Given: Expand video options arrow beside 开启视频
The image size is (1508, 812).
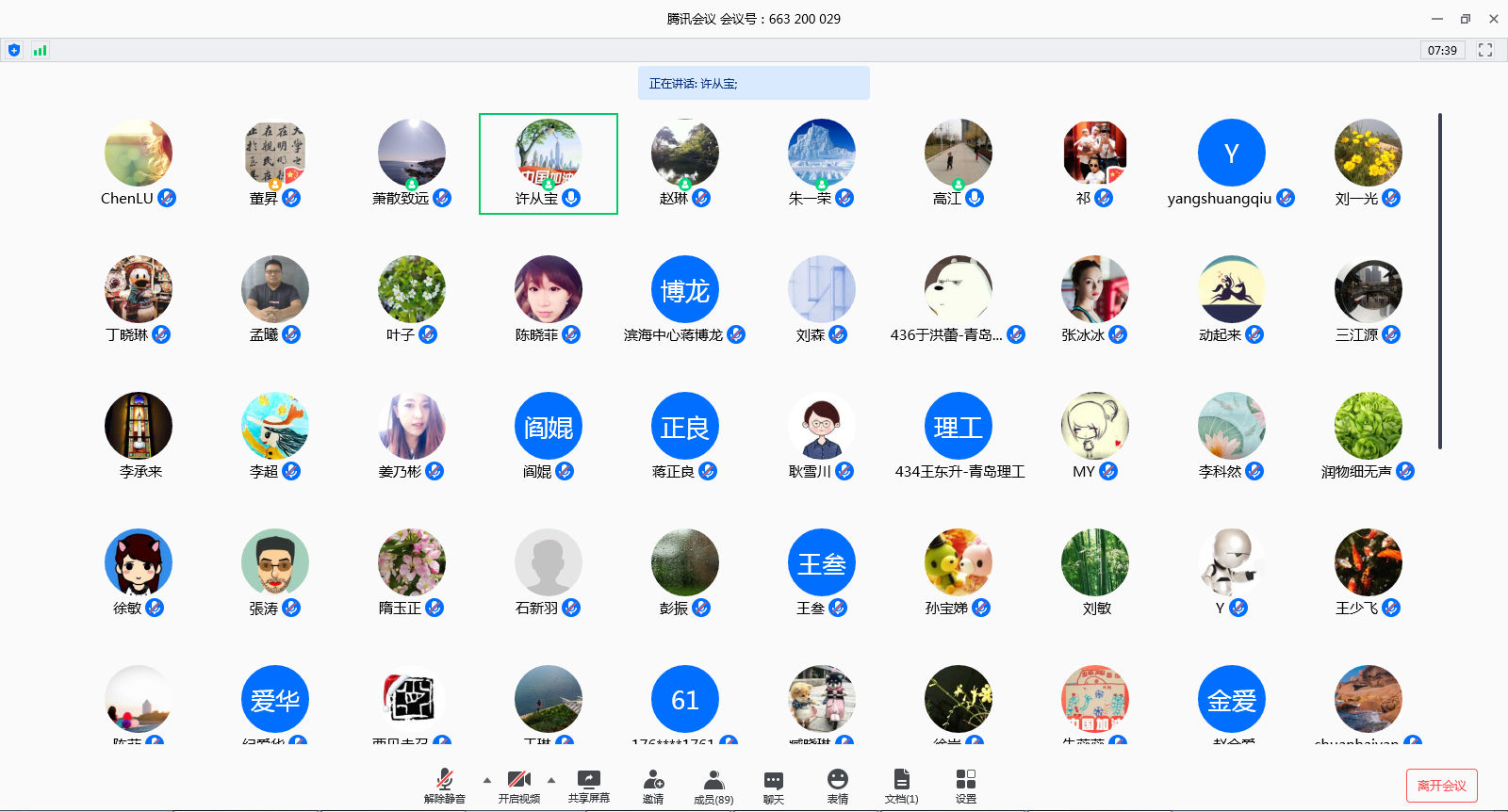Looking at the screenshot, I should (551, 780).
